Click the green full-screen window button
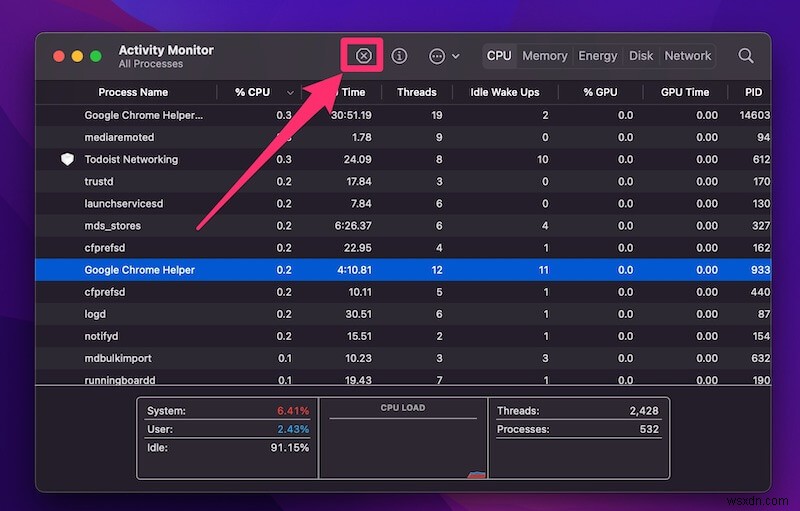Viewport: 800px width, 511px height. tap(96, 56)
